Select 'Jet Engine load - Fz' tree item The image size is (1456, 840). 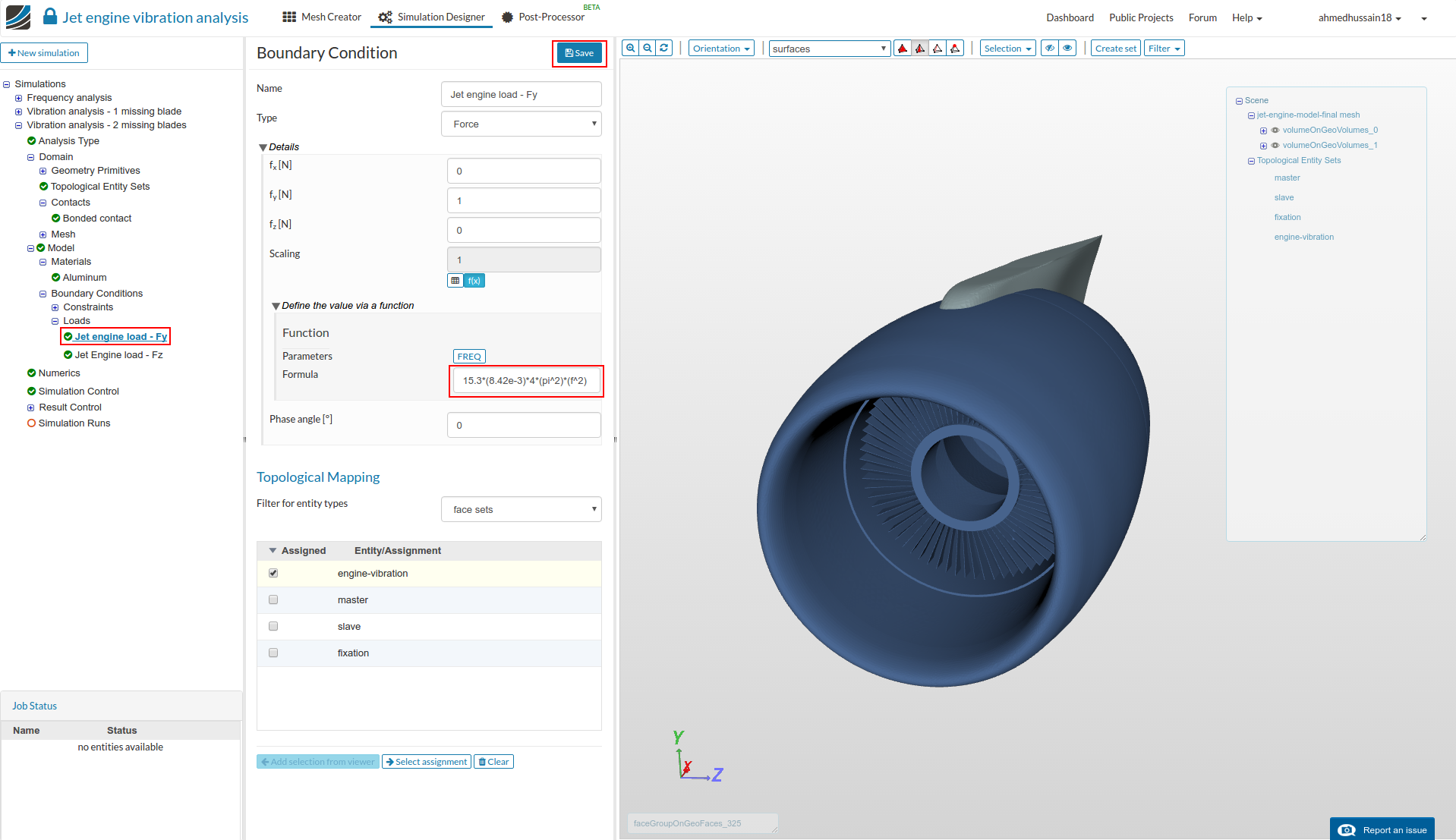118,355
